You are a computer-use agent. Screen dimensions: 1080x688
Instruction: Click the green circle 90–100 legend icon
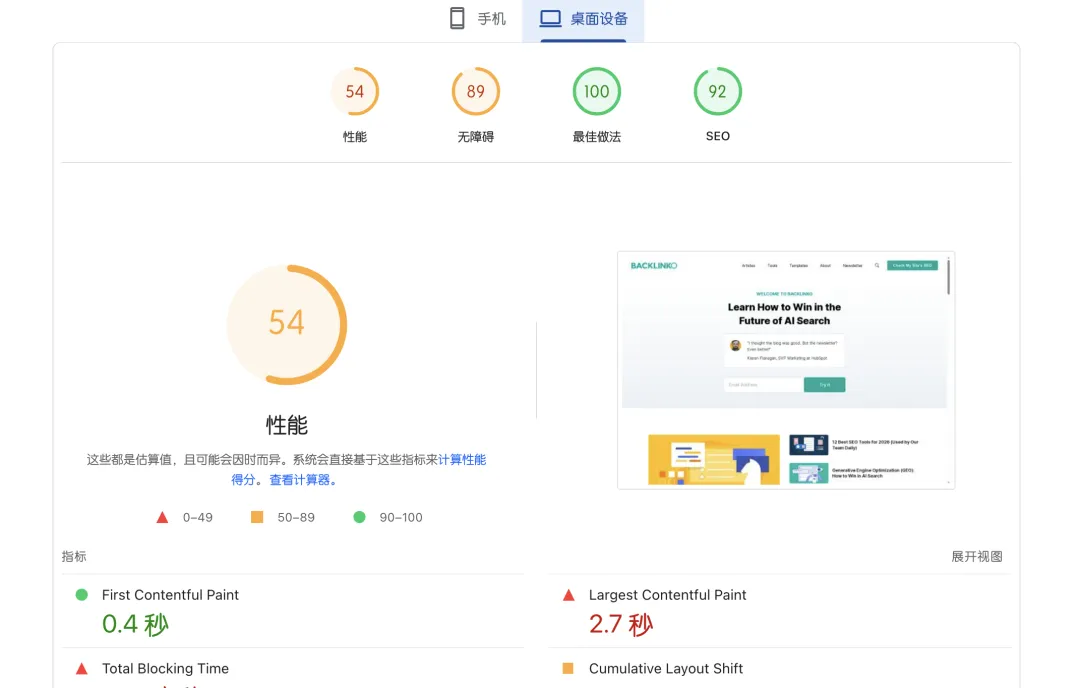coord(359,517)
